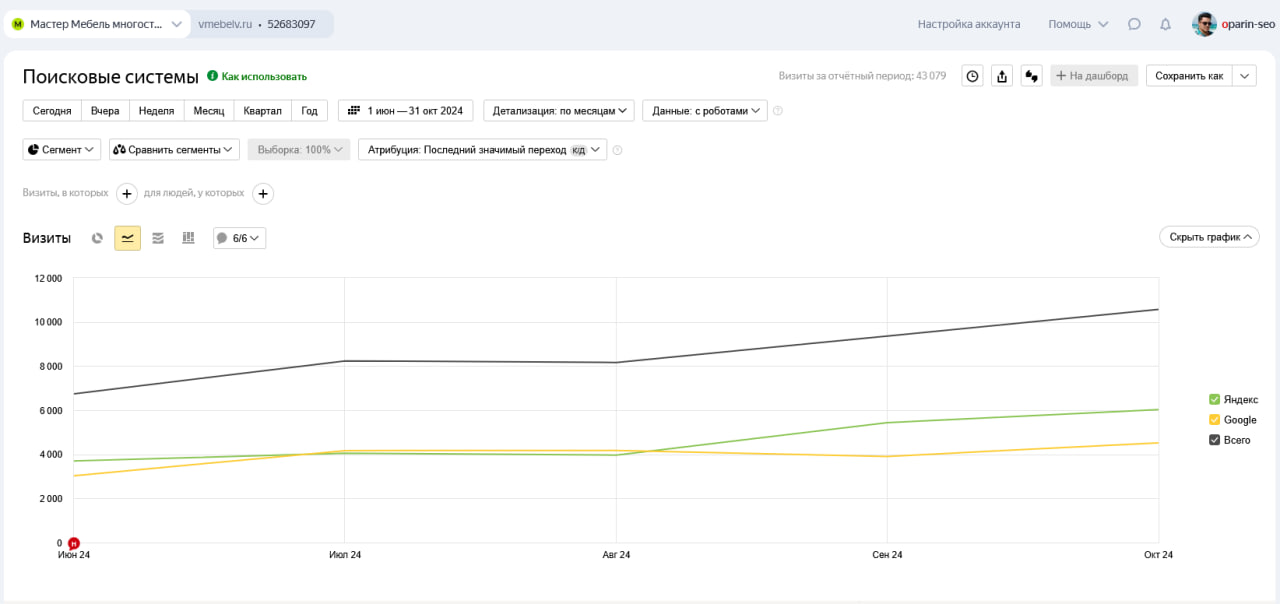Click the Сохранить как button

pyautogui.click(x=1189, y=76)
